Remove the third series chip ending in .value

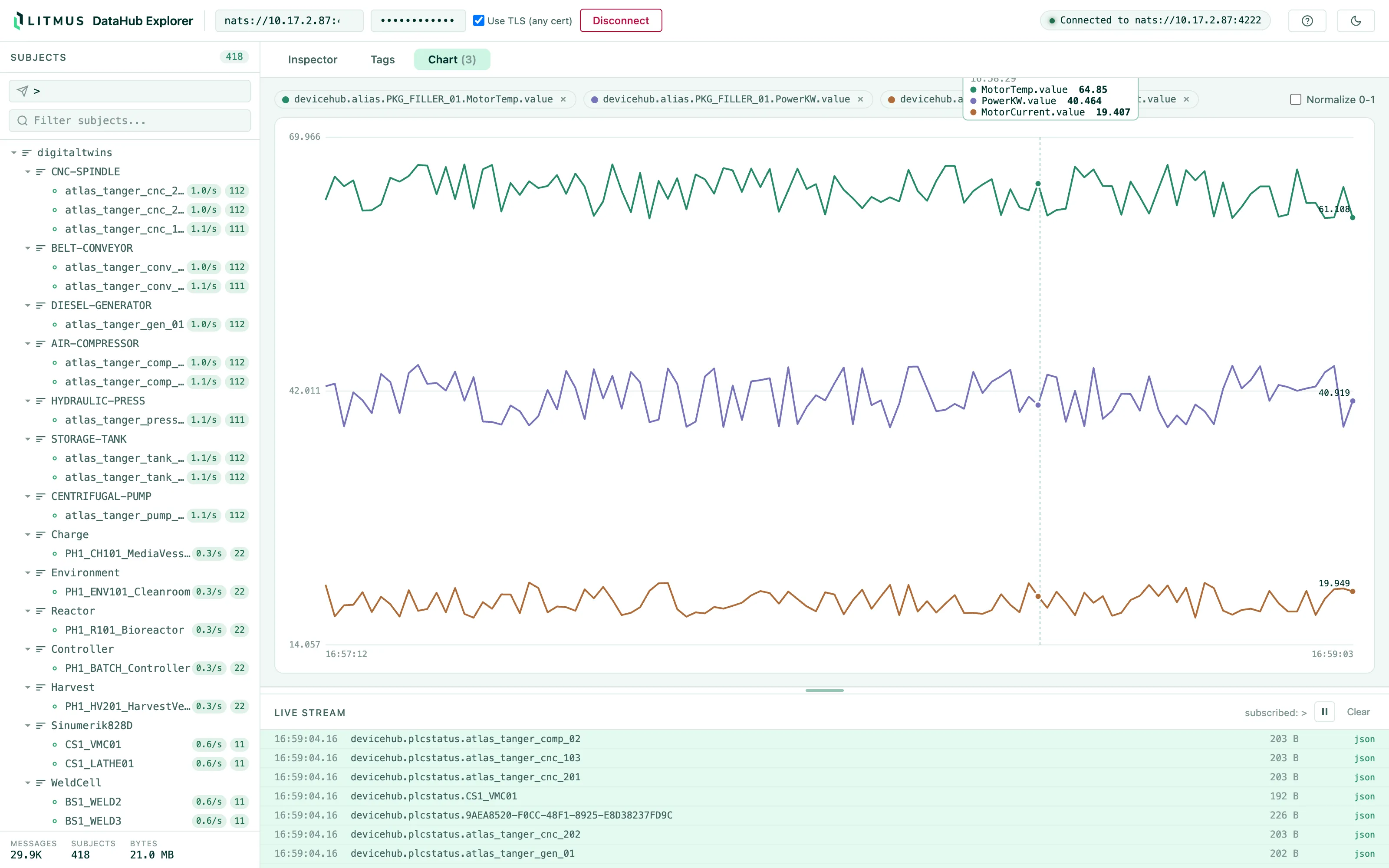1186,99
